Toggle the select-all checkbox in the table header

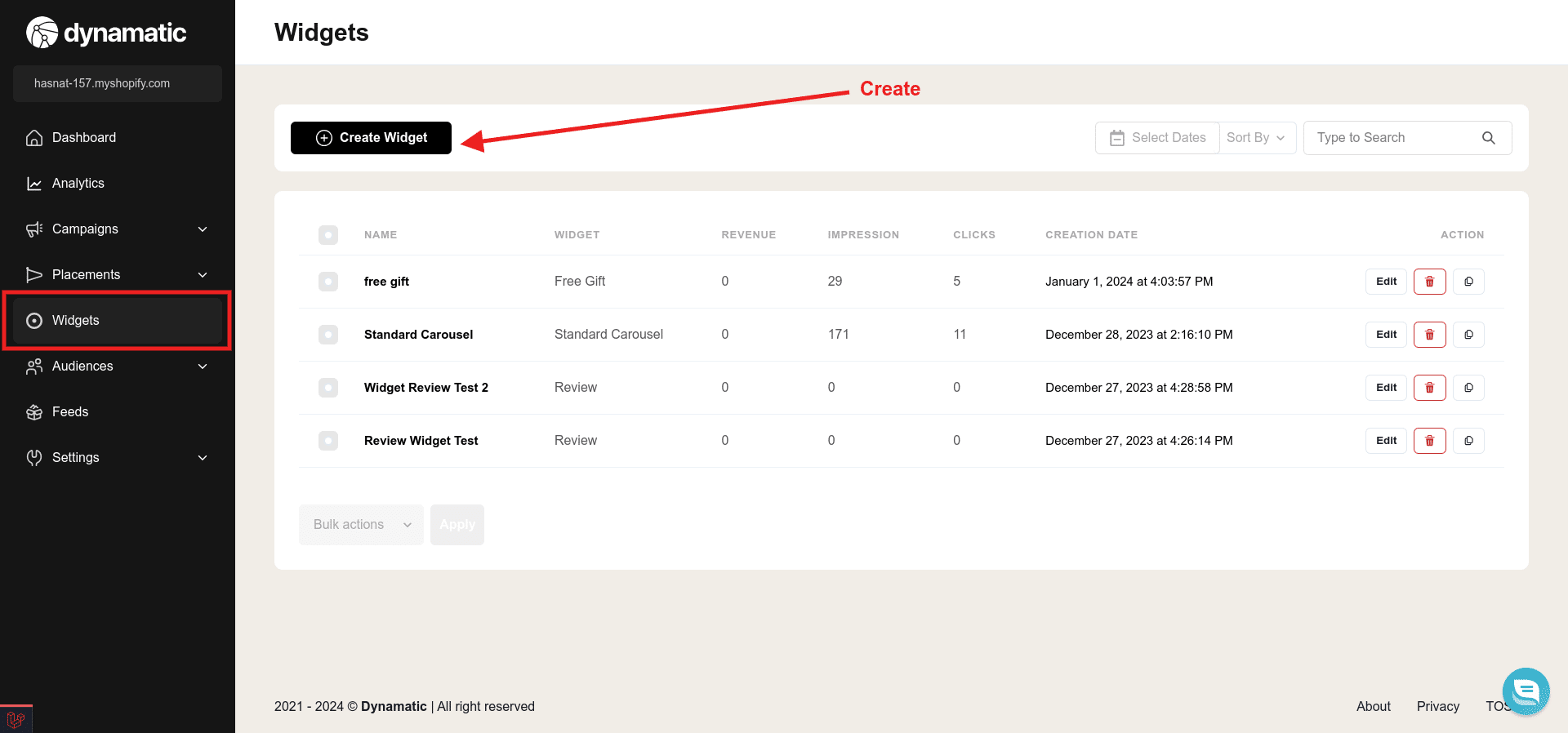[x=328, y=235]
